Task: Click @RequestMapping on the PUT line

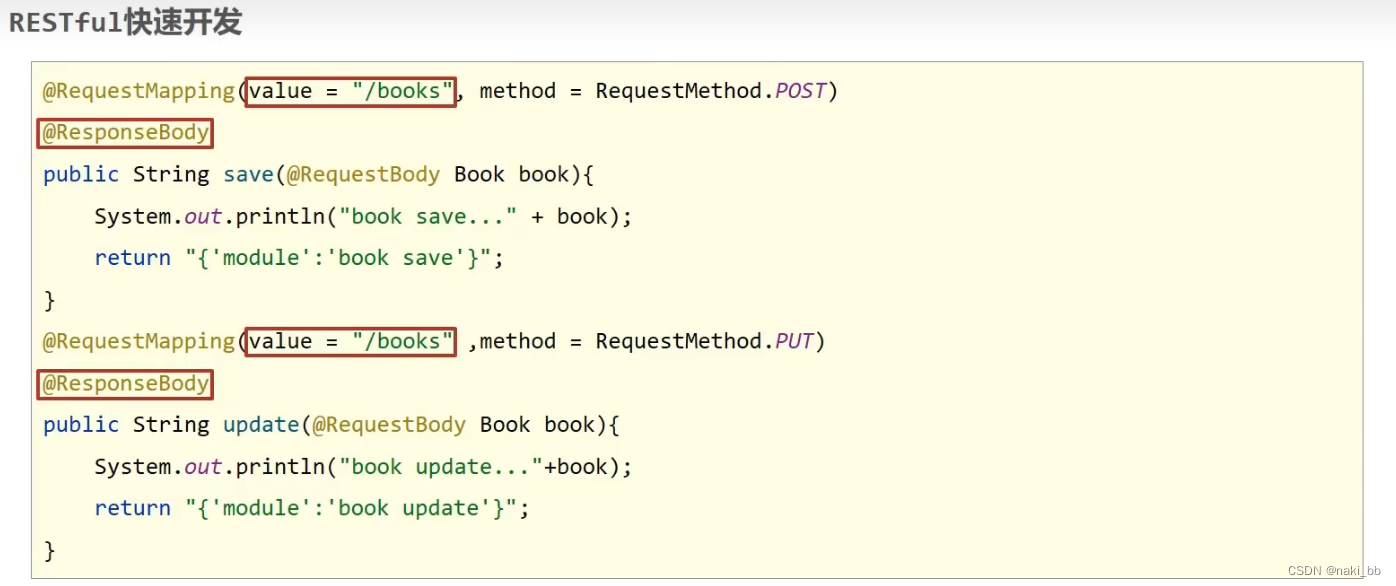Action: tap(138, 341)
